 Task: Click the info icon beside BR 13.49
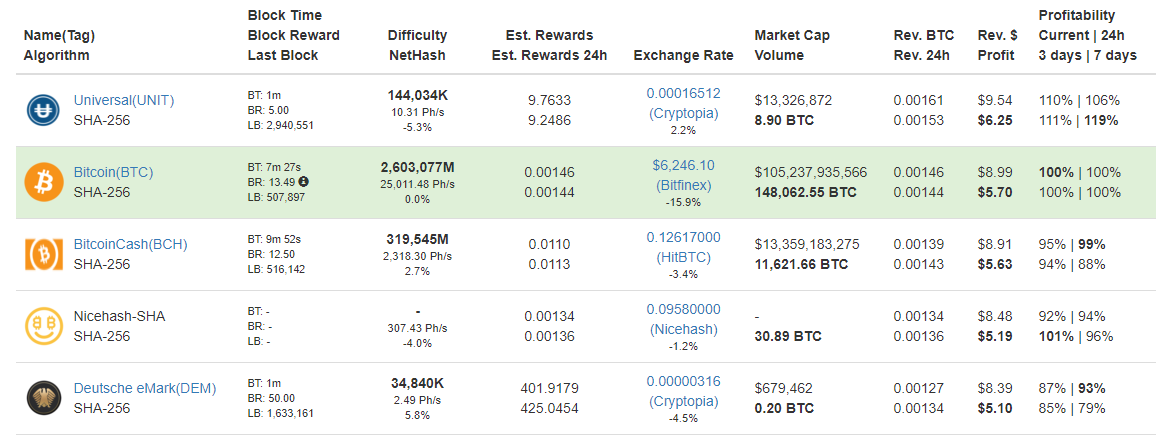tap(304, 181)
